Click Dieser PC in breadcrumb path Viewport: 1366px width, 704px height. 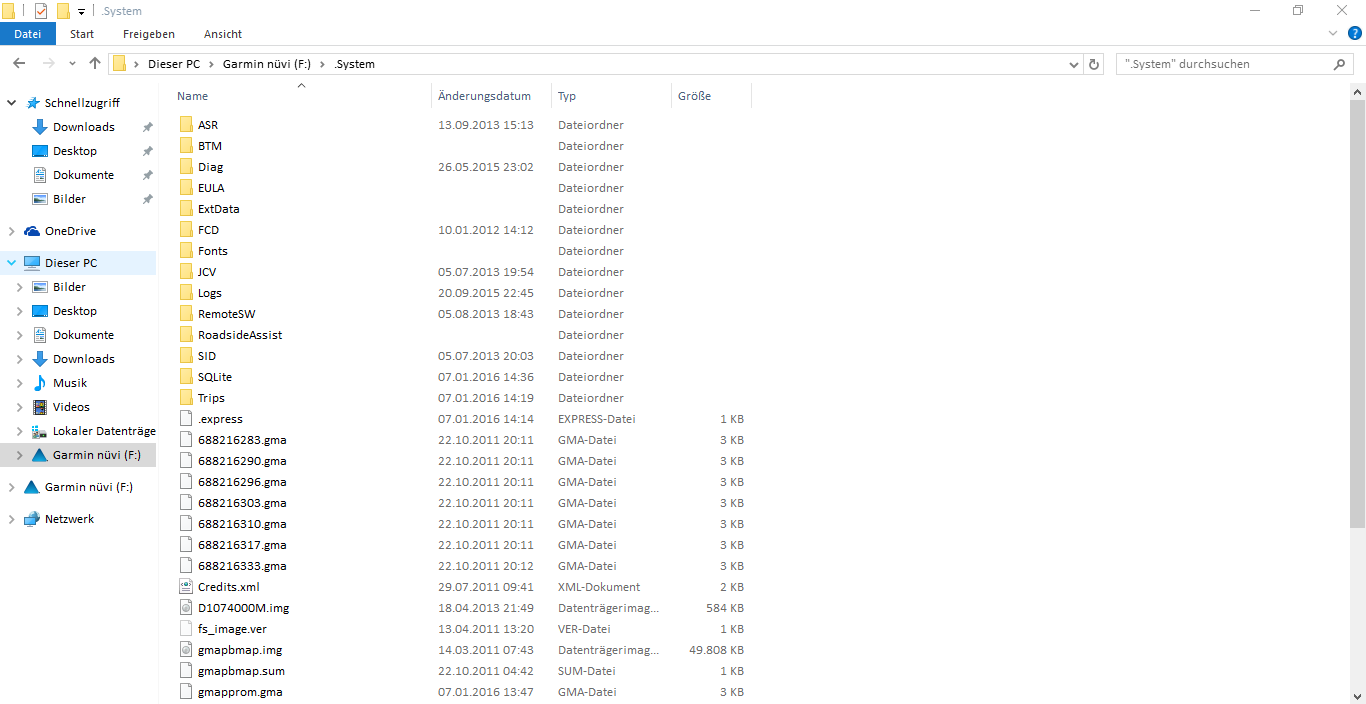[174, 64]
